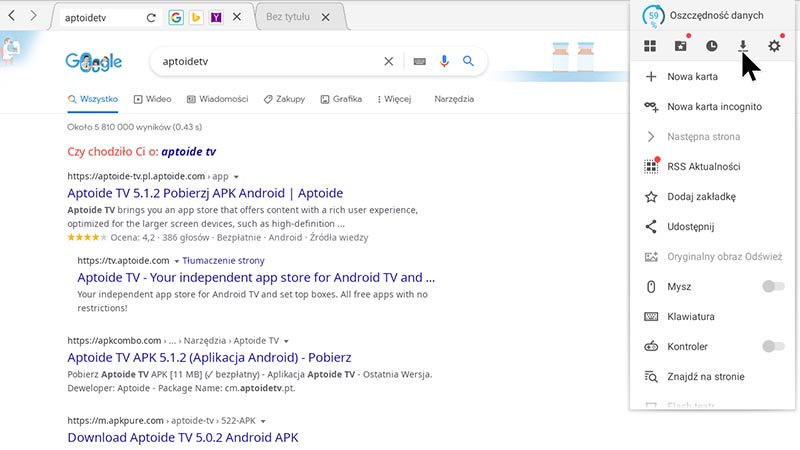Choose Udostępnij in the menu
The height and width of the screenshot is (450, 800).
(x=713, y=227)
